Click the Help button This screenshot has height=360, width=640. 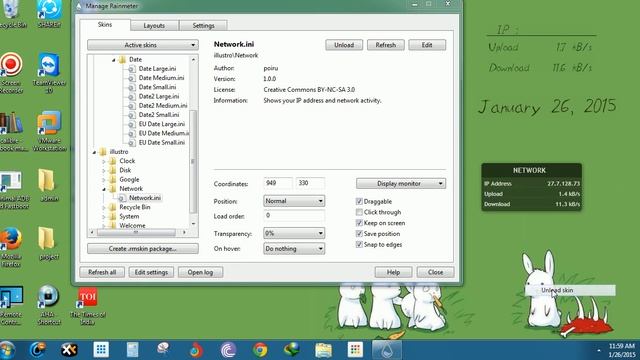point(393,272)
